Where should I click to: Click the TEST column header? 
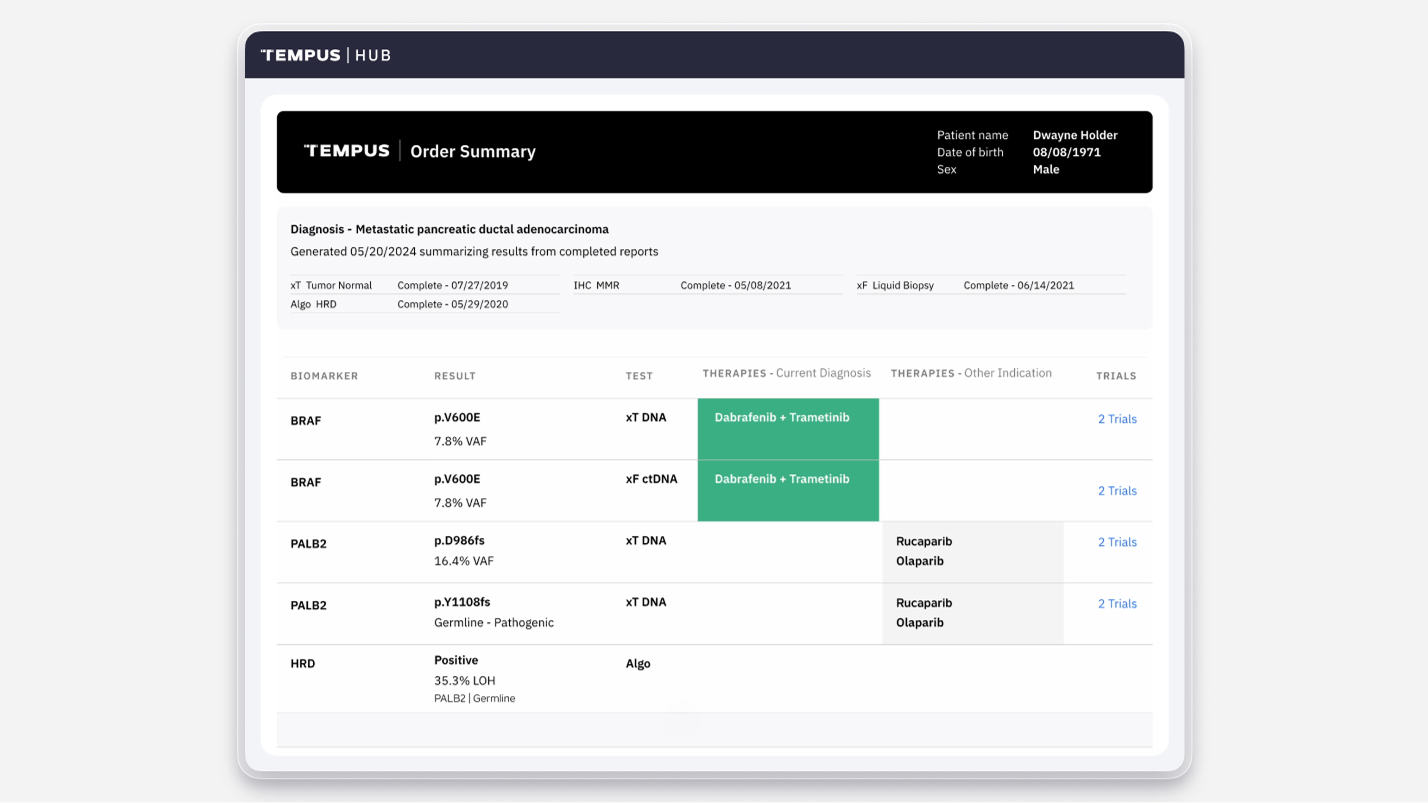639,376
